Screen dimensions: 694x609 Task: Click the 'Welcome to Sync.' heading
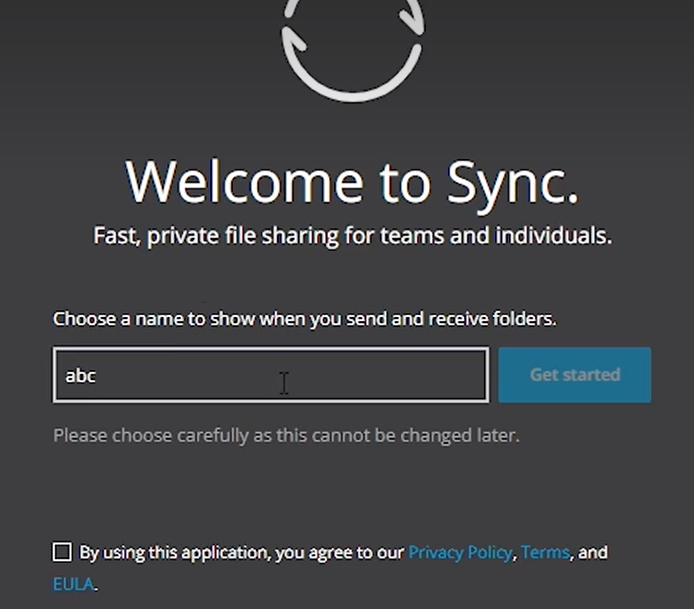pos(352,181)
